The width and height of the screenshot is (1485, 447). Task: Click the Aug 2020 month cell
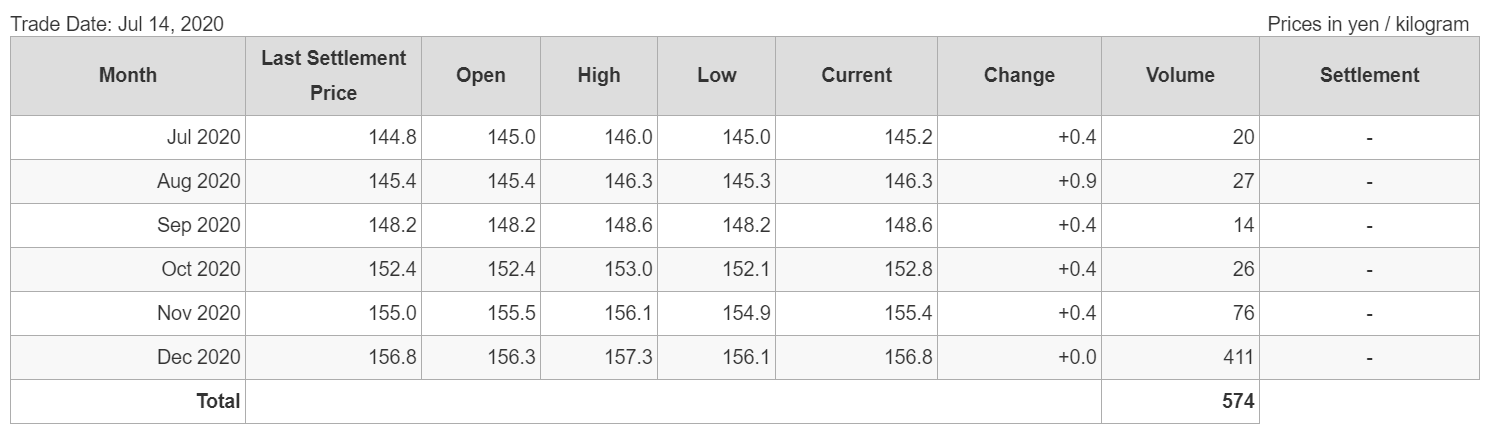[199, 182]
